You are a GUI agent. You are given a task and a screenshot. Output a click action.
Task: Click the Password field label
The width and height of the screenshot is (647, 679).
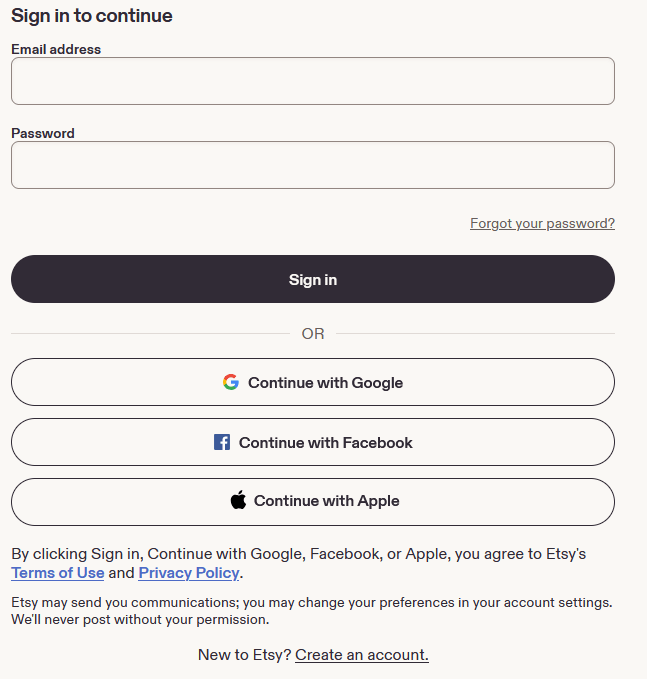point(43,133)
